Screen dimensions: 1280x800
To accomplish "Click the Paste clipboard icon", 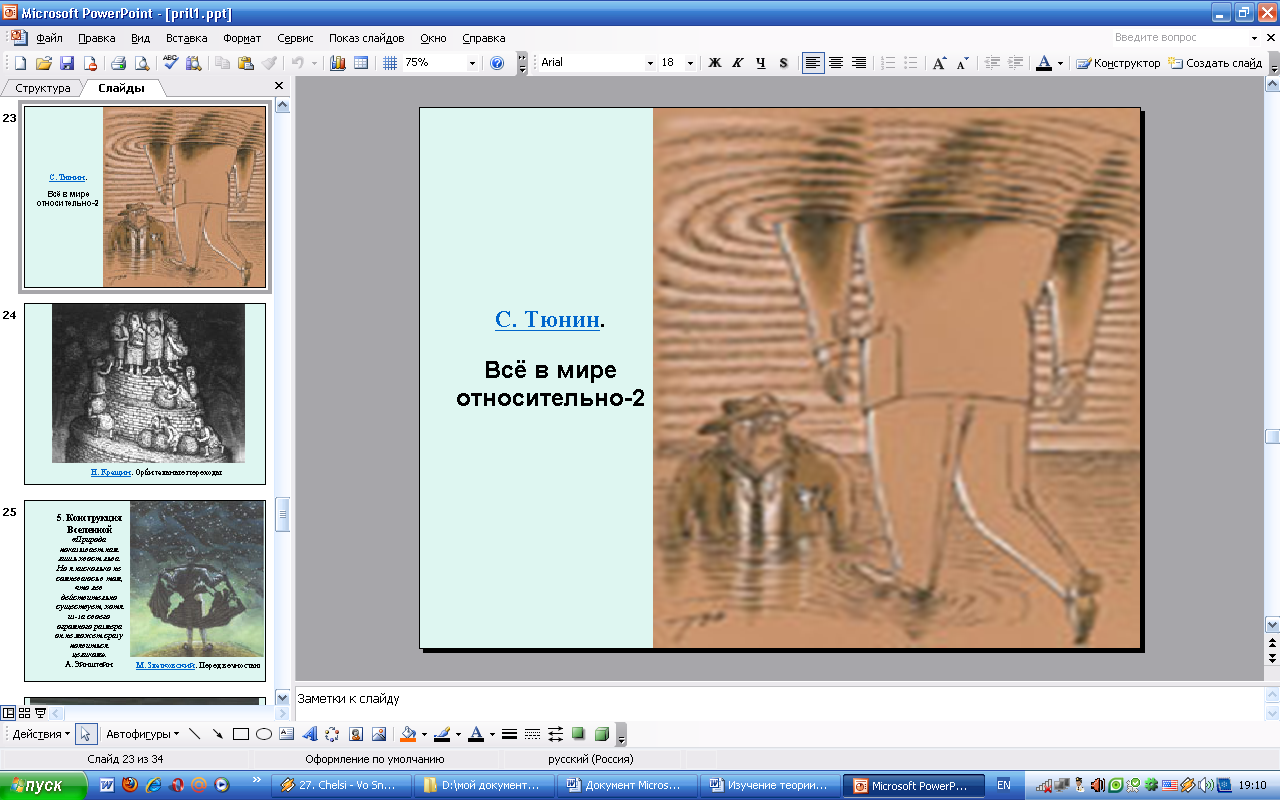I will (246, 63).
